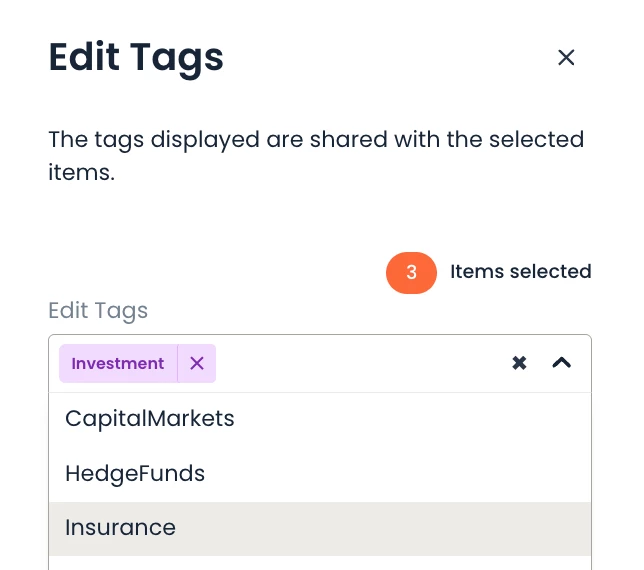644x570 pixels.
Task: Choose HedgeFunds from the tag list
Action: (x=135, y=473)
